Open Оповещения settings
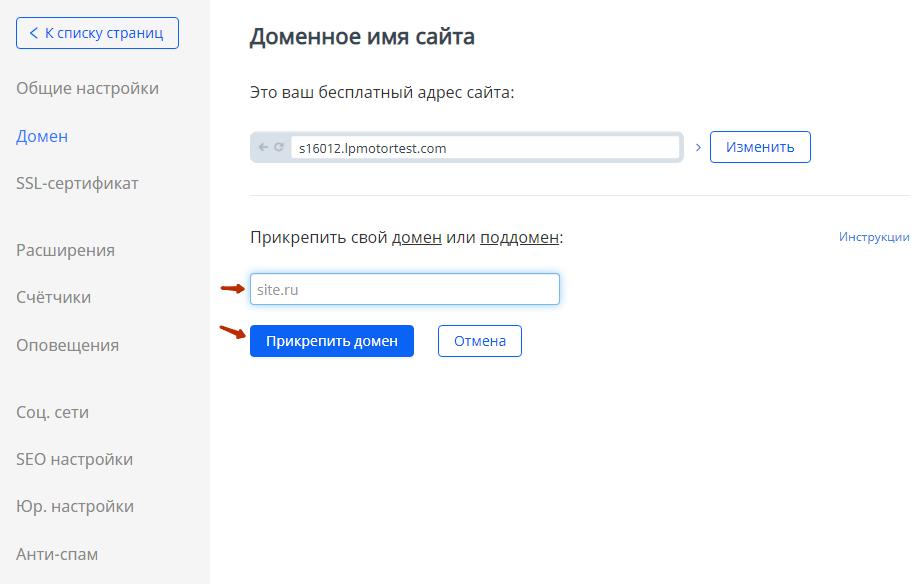 (x=68, y=345)
